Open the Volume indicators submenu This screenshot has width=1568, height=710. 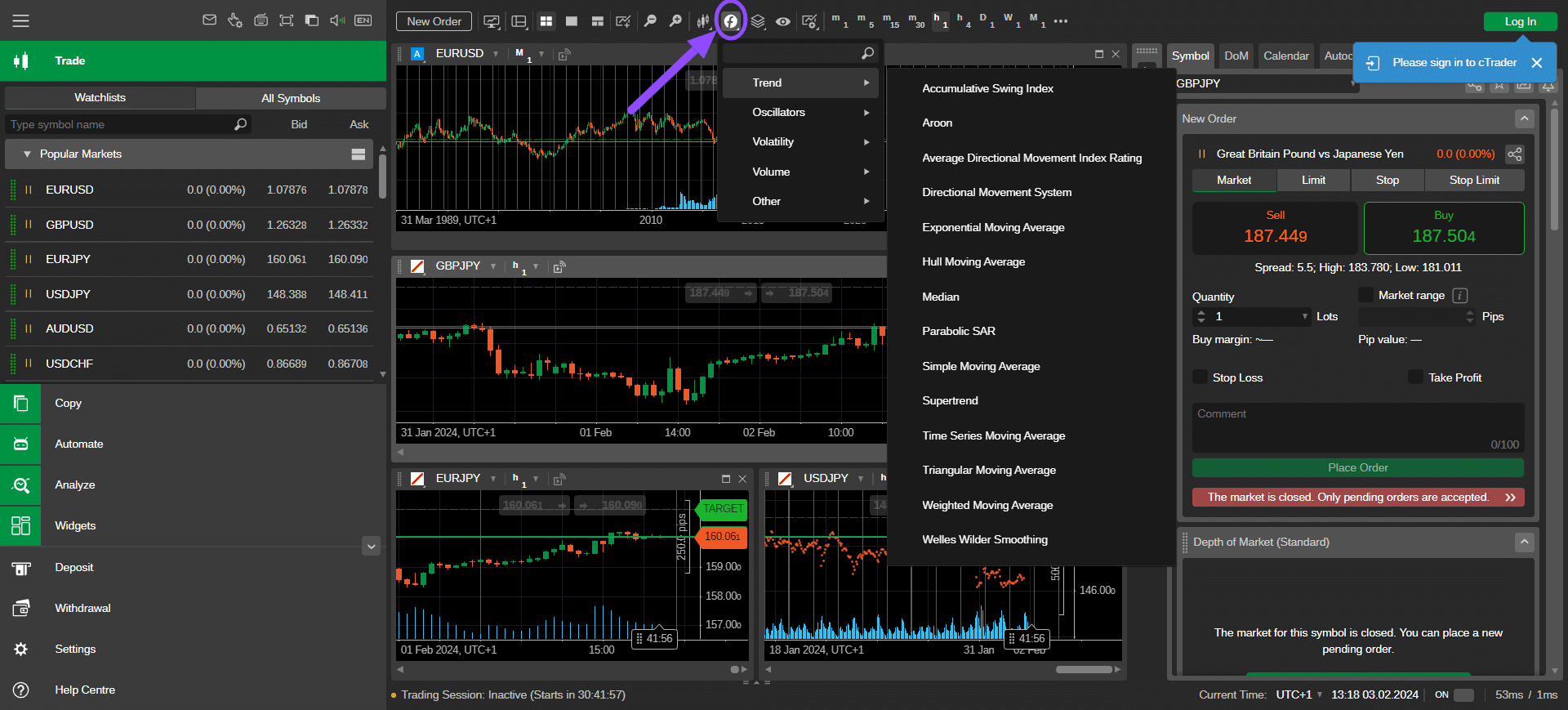[801, 172]
